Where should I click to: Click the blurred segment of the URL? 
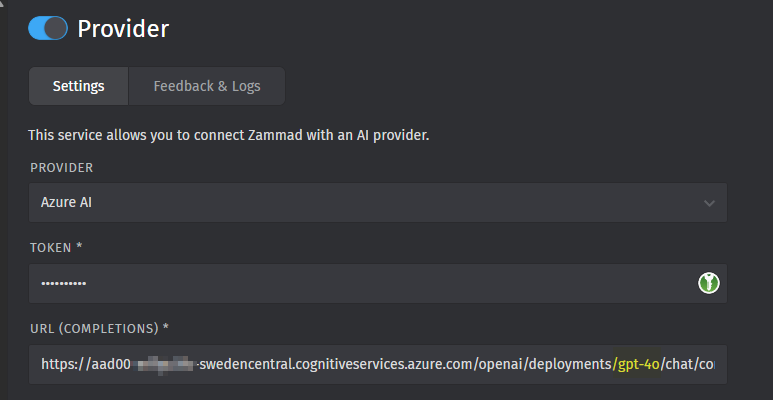(163, 364)
